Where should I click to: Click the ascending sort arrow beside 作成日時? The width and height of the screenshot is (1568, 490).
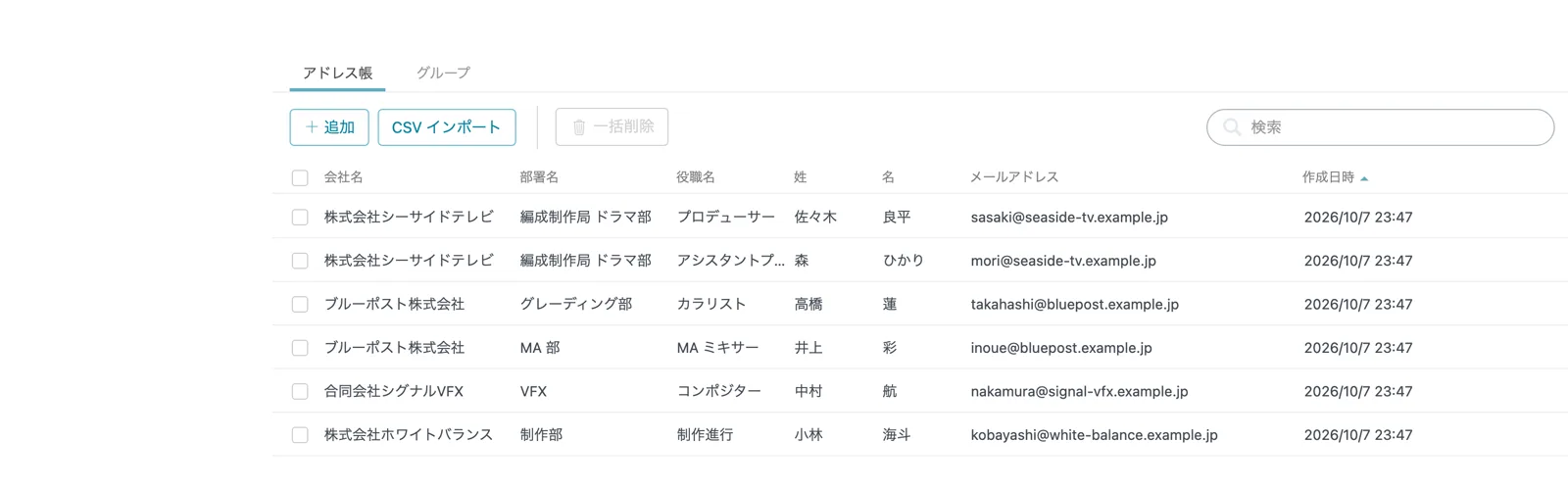pyautogui.click(x=1364, y=178)
